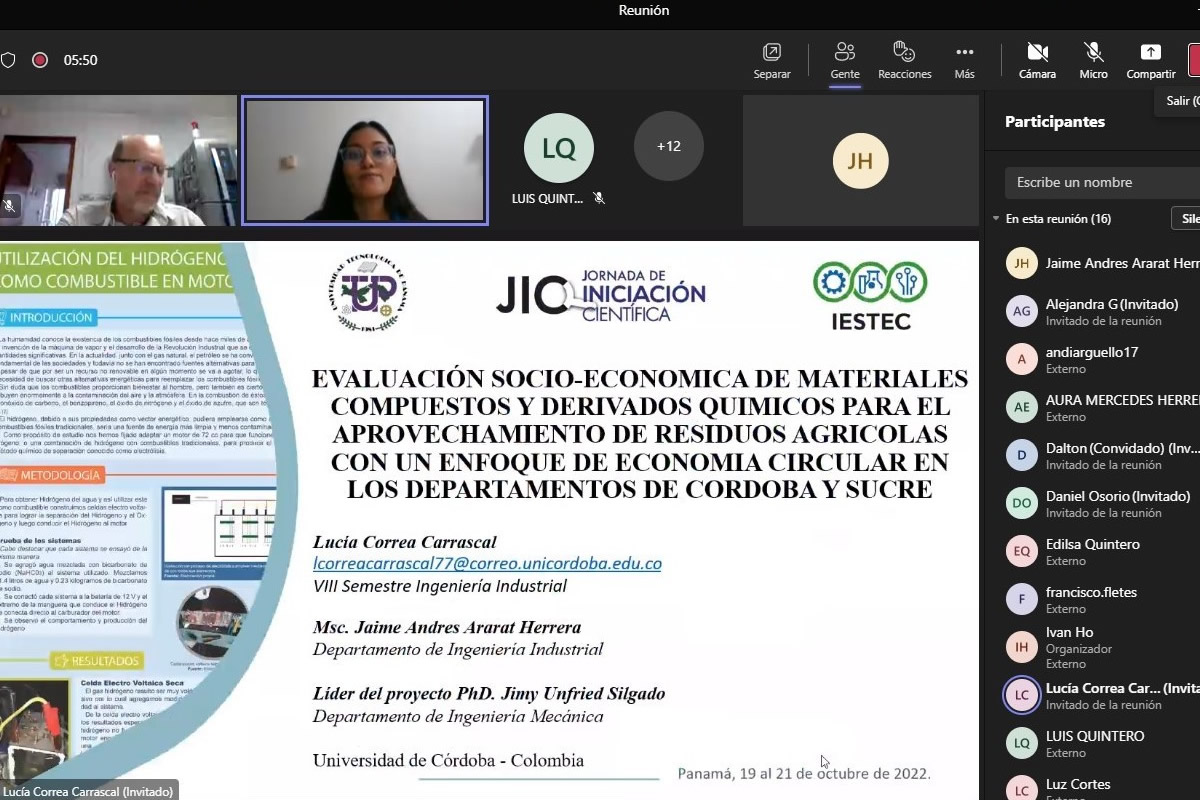Click the F avatar for francisco.fletes
The width and height of the screenshot is (1200, 800).
pyautogui.click(x=1022, y=600)
